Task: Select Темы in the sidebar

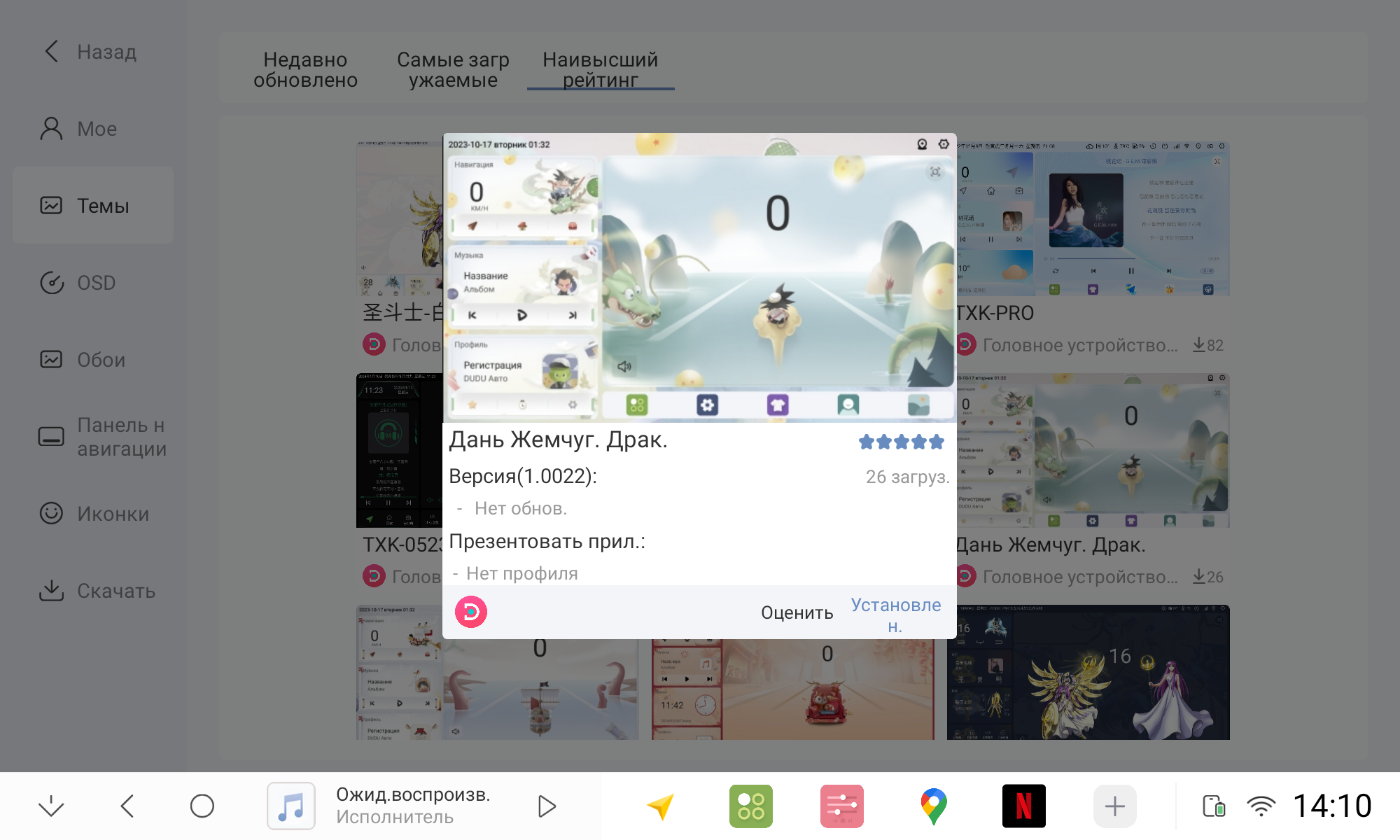Action: (x=93, y=206)
